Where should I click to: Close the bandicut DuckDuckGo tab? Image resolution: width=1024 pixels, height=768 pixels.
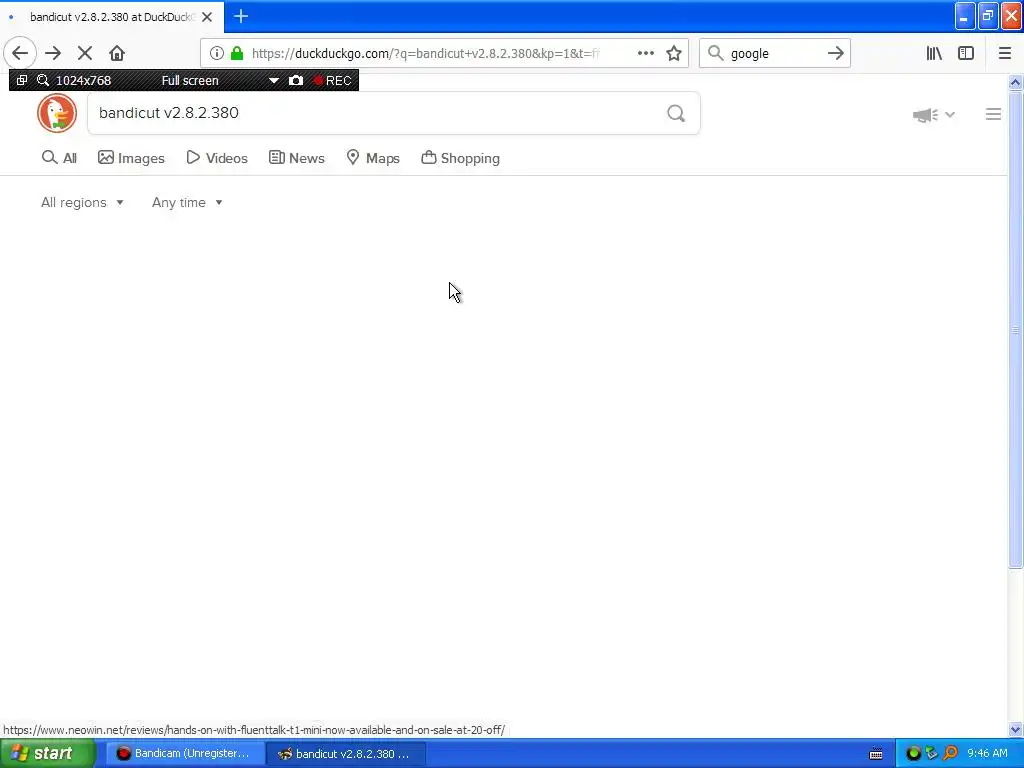click(x=207, y=17)
